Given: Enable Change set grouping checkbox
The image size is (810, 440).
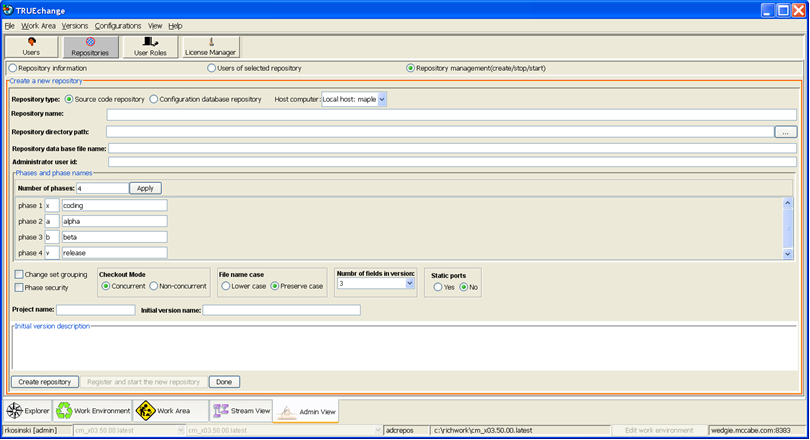Looking at the screenshot, I should [19, 274].
